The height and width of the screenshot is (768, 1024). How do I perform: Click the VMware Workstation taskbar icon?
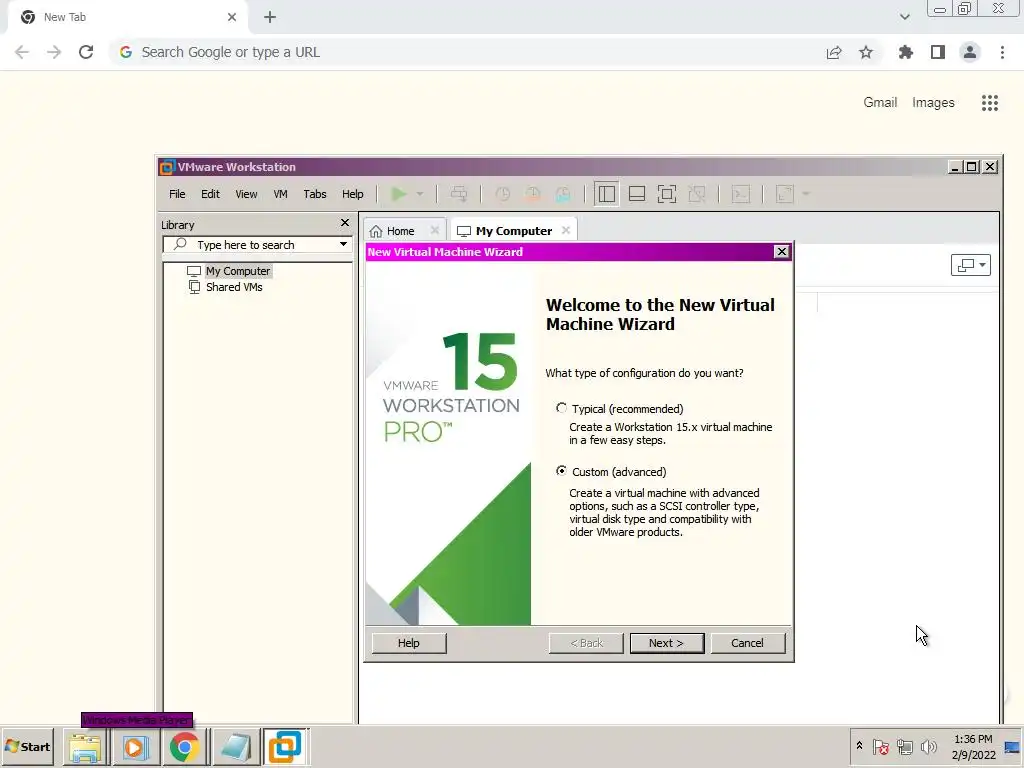[x=285, y=747]
